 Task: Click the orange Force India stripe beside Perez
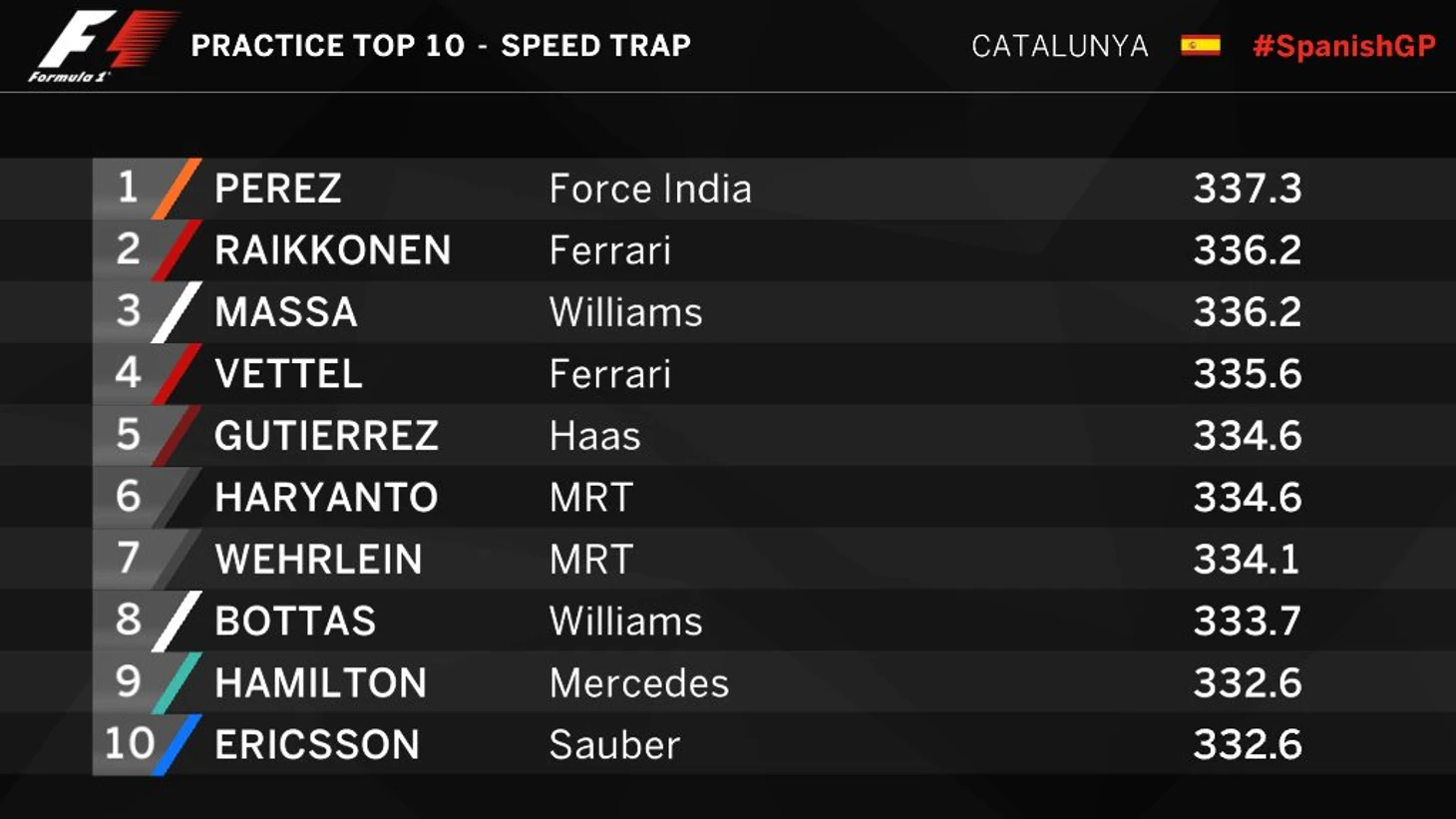pos(178,189)
